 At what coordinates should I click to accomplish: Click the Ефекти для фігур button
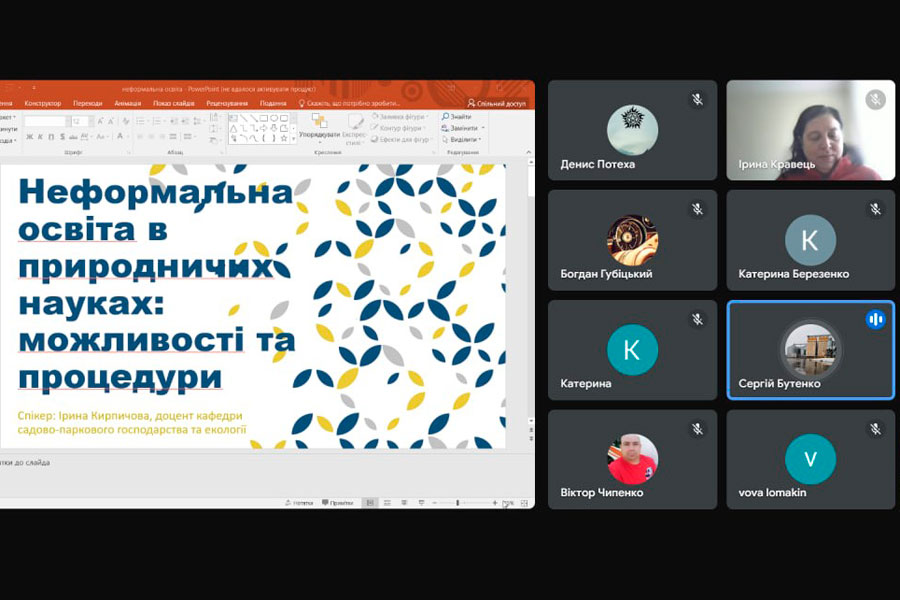pos(401,140)
